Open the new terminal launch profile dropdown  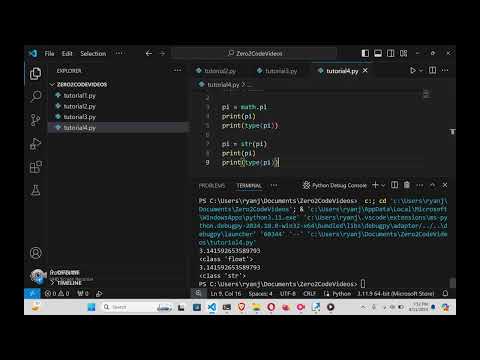point(383,185)
